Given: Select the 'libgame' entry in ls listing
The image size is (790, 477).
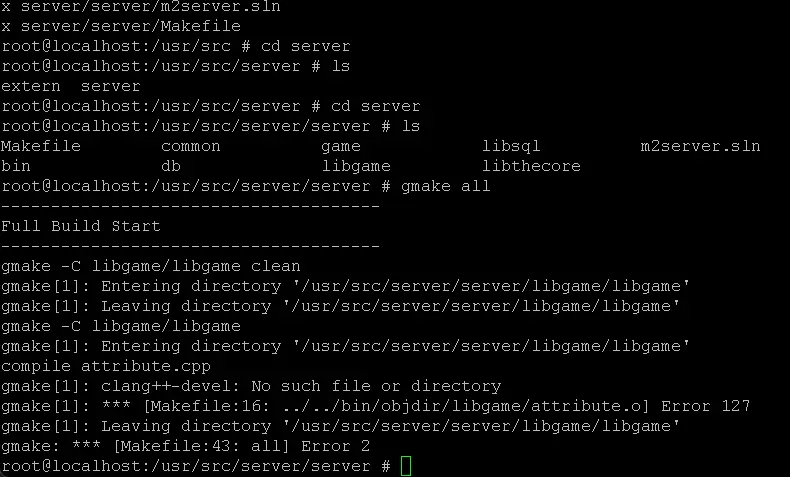Looking at the screenshot, I should (356, 167).
